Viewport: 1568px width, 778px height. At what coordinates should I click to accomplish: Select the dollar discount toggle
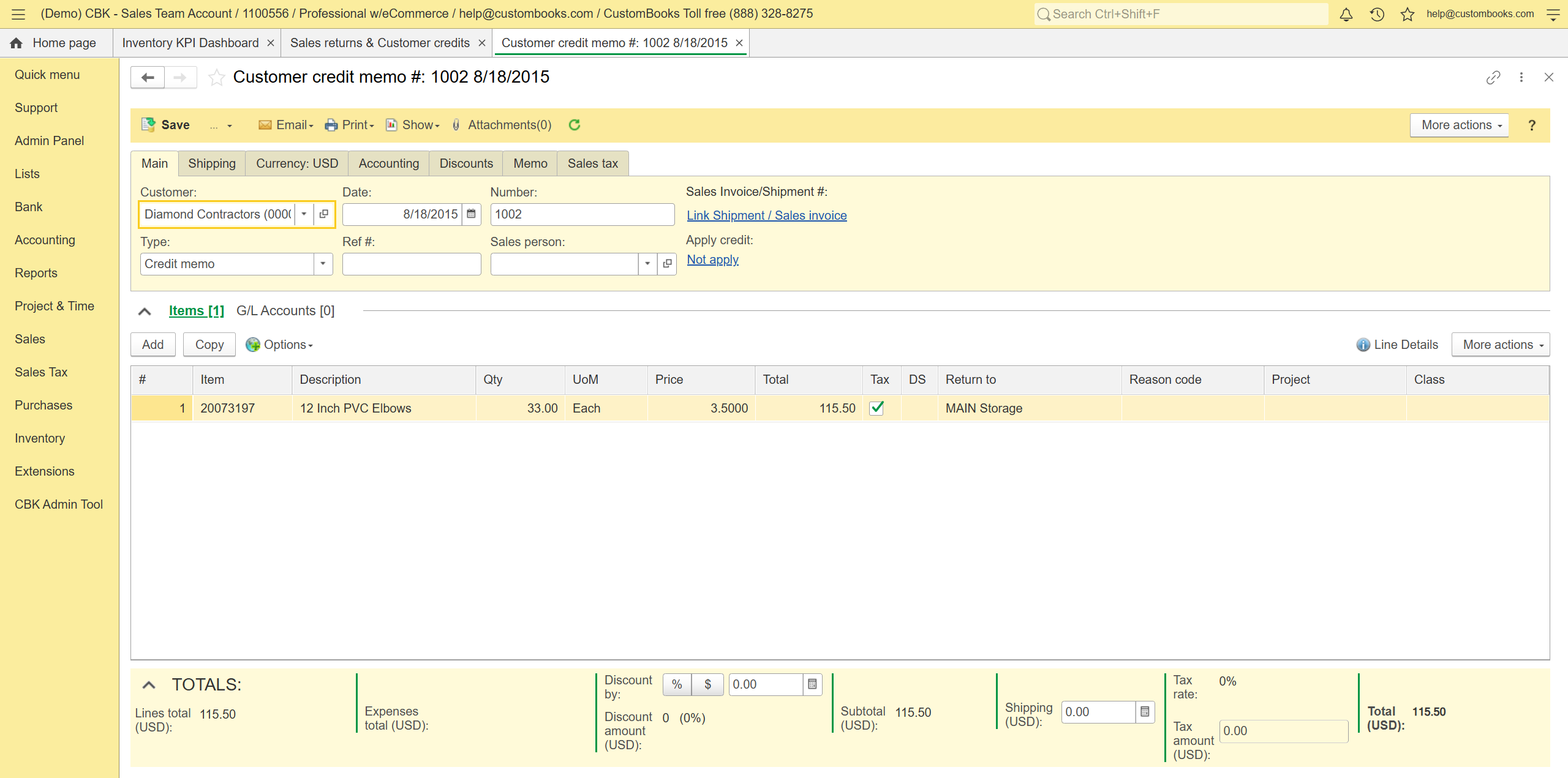[x=707, y=684]
